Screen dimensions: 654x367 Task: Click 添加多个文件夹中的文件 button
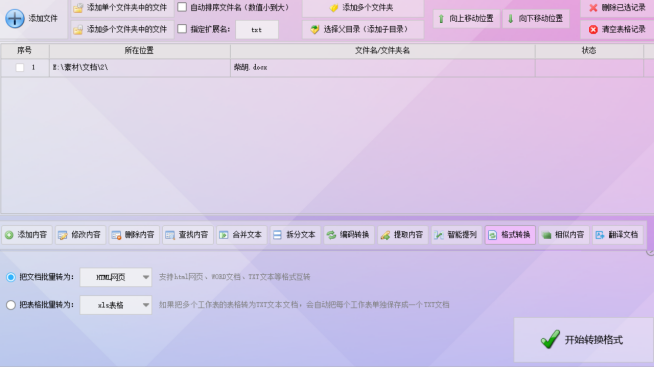coord(122,29)
